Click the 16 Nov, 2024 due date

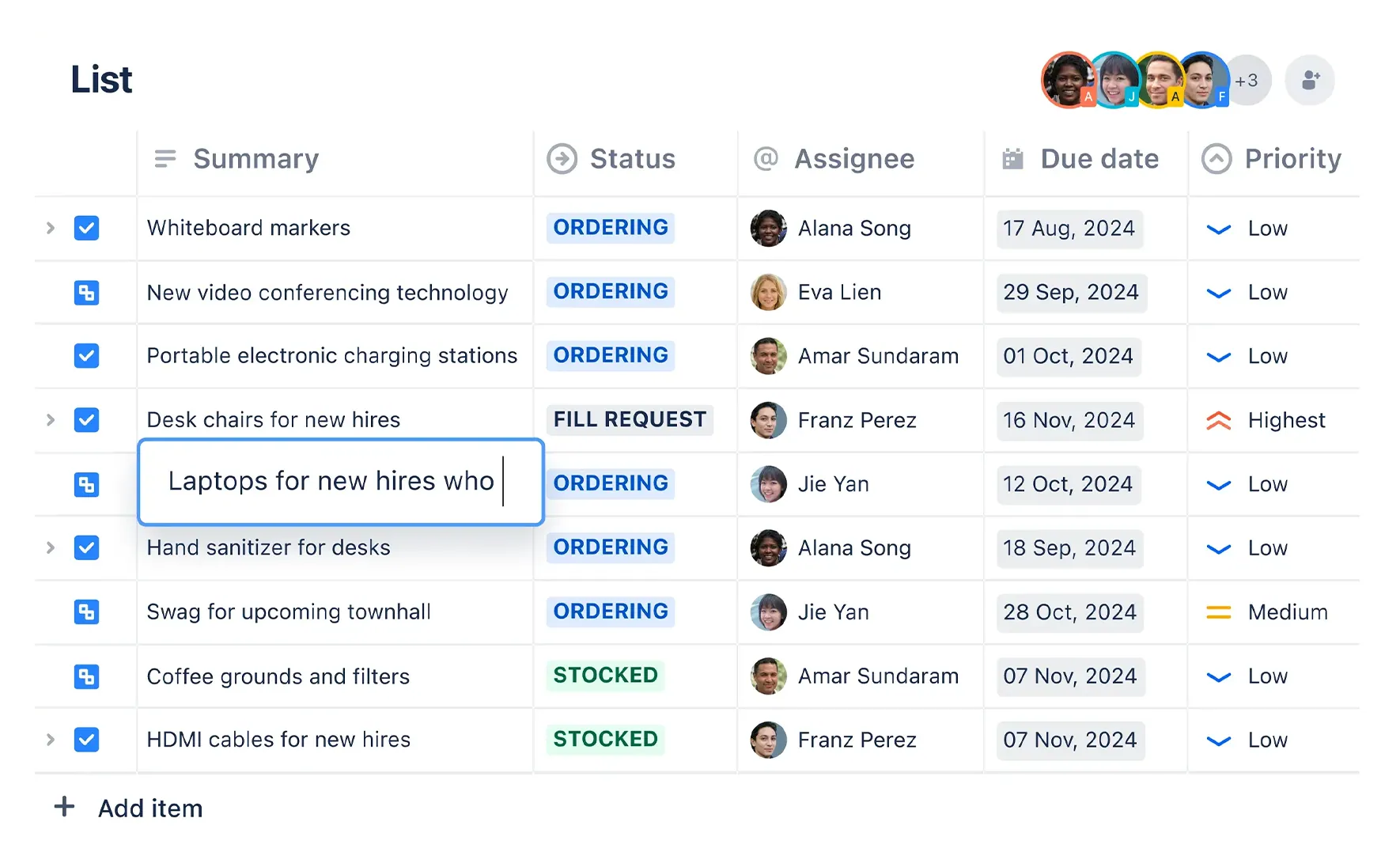(x=1069, y=420)
